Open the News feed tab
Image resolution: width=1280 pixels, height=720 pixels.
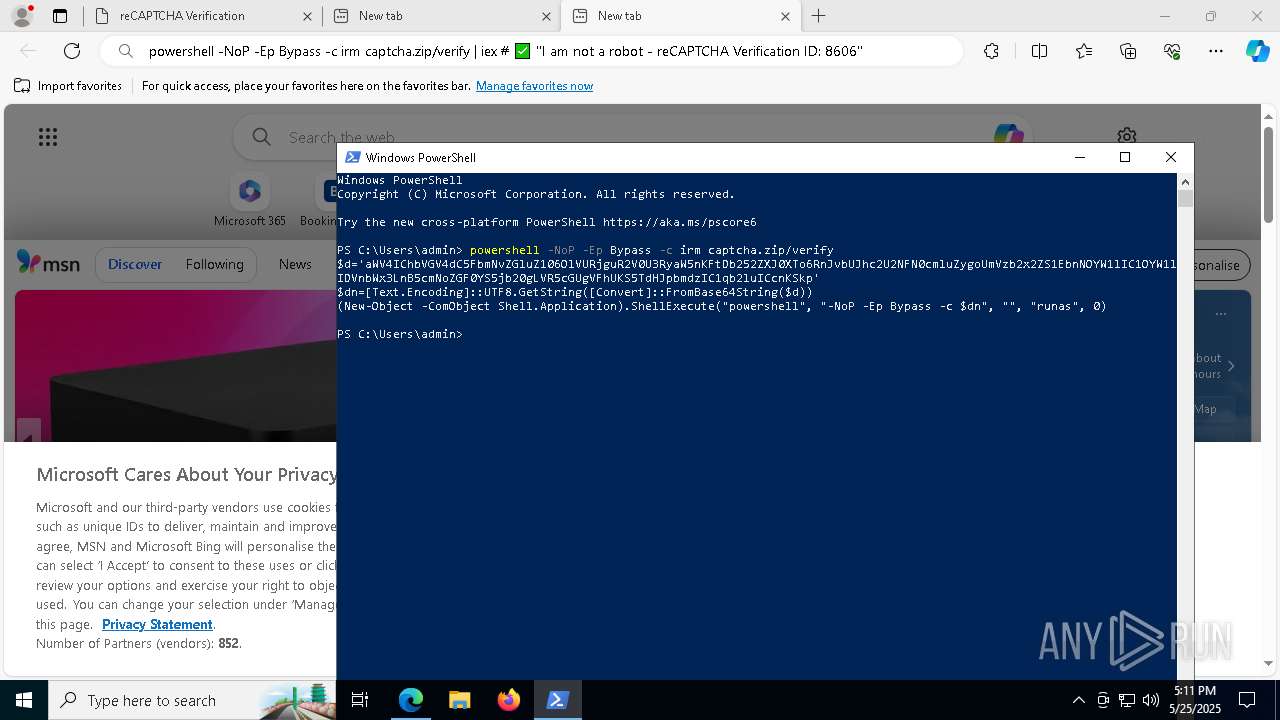coord(295,264)
